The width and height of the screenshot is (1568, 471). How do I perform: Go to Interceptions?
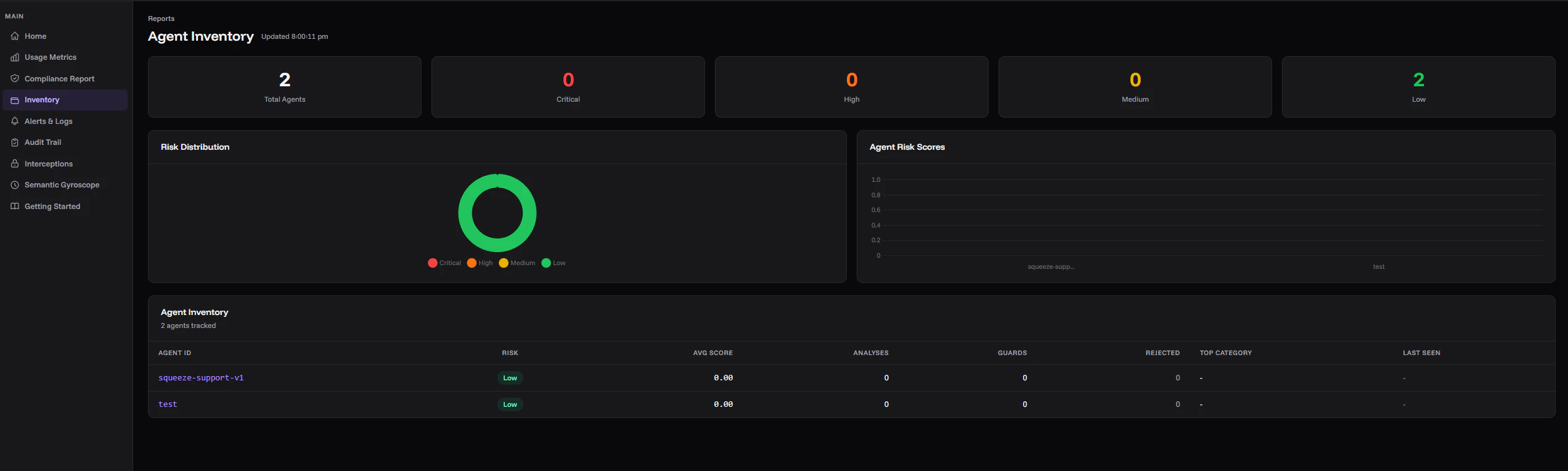tap(65, 164)
